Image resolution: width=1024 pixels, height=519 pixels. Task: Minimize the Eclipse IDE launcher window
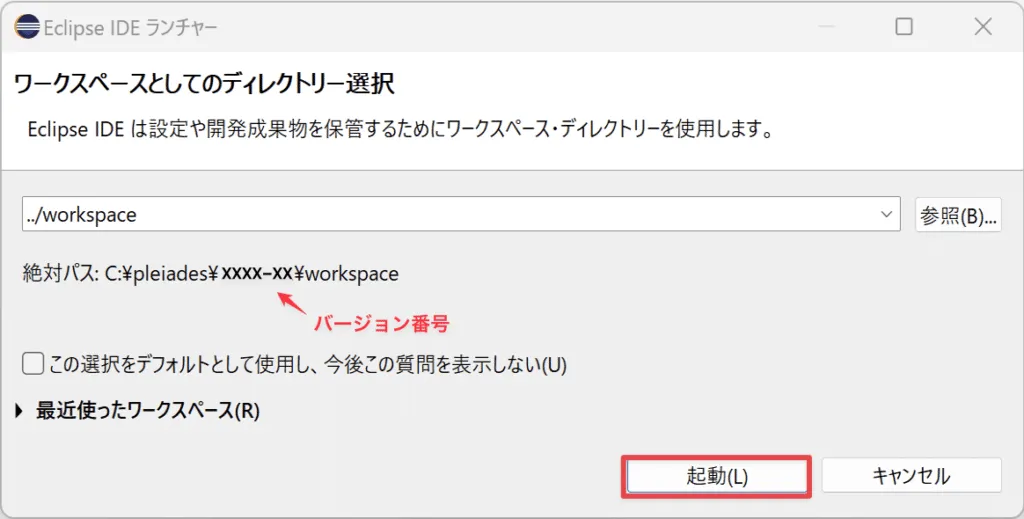(x=826, y=27)
